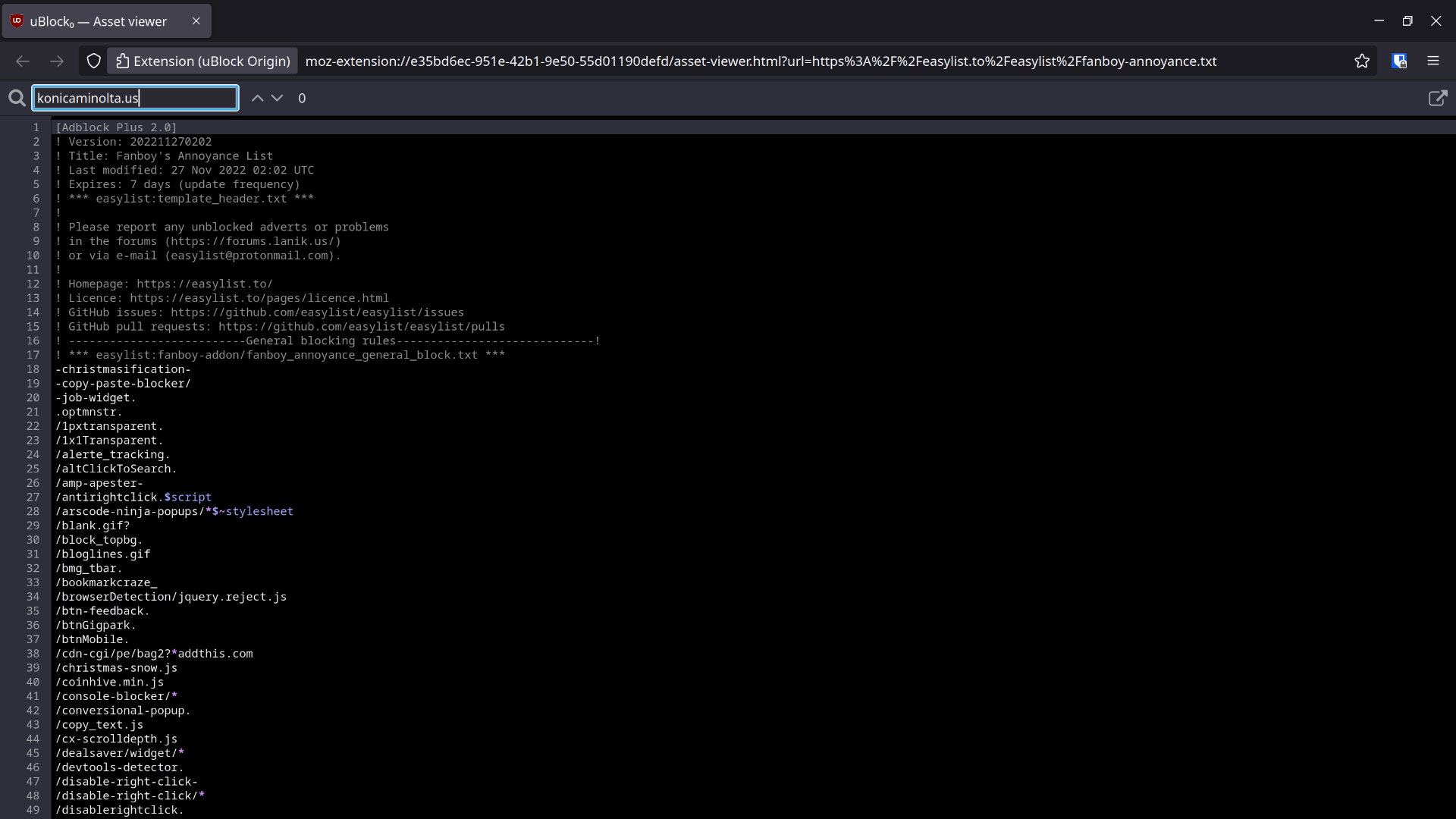Open the list in an external viewer
This screenshot has width=1456, height=819.
coord(1439,98)
